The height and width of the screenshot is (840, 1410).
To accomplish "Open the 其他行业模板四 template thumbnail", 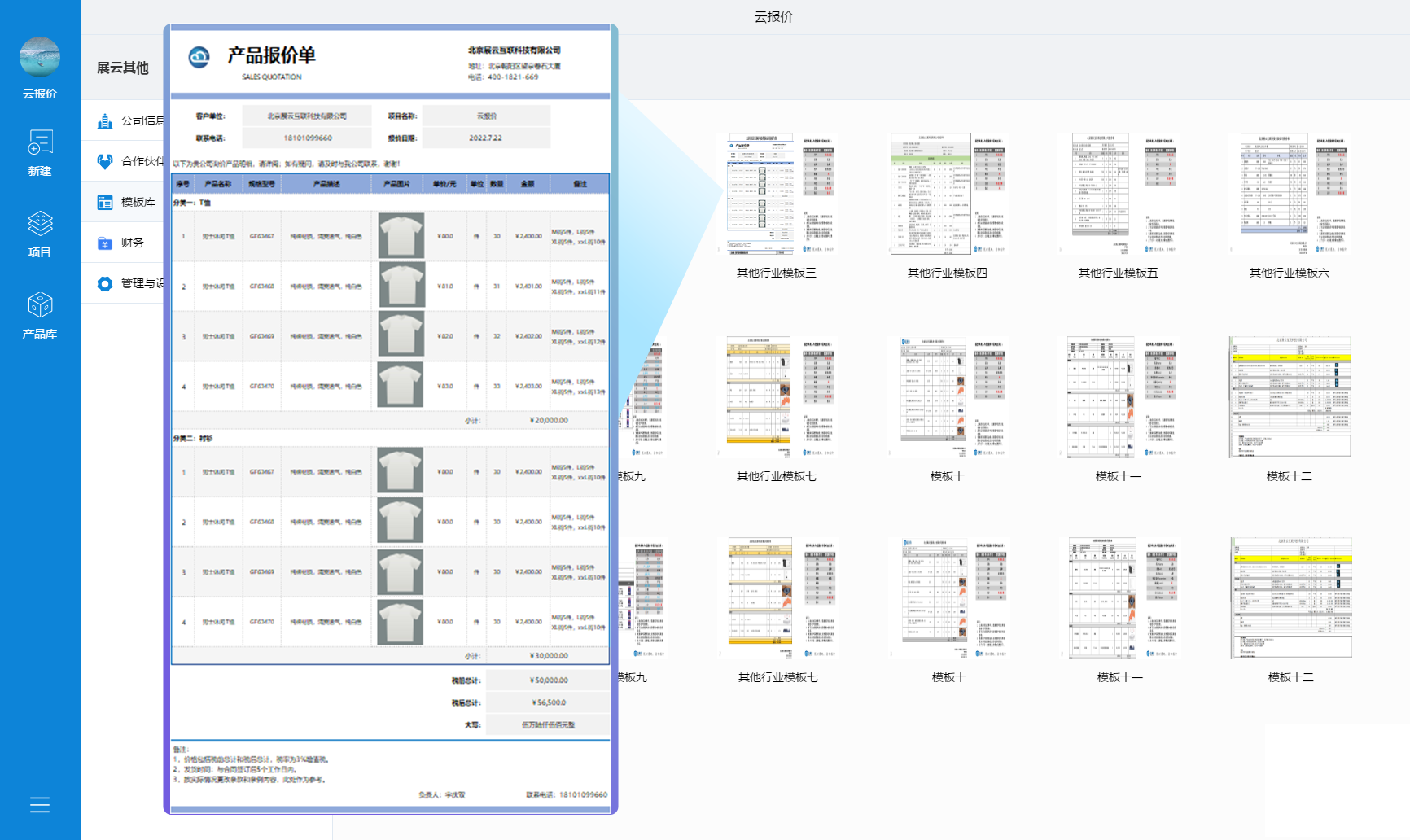I will (x=947, y=194).
